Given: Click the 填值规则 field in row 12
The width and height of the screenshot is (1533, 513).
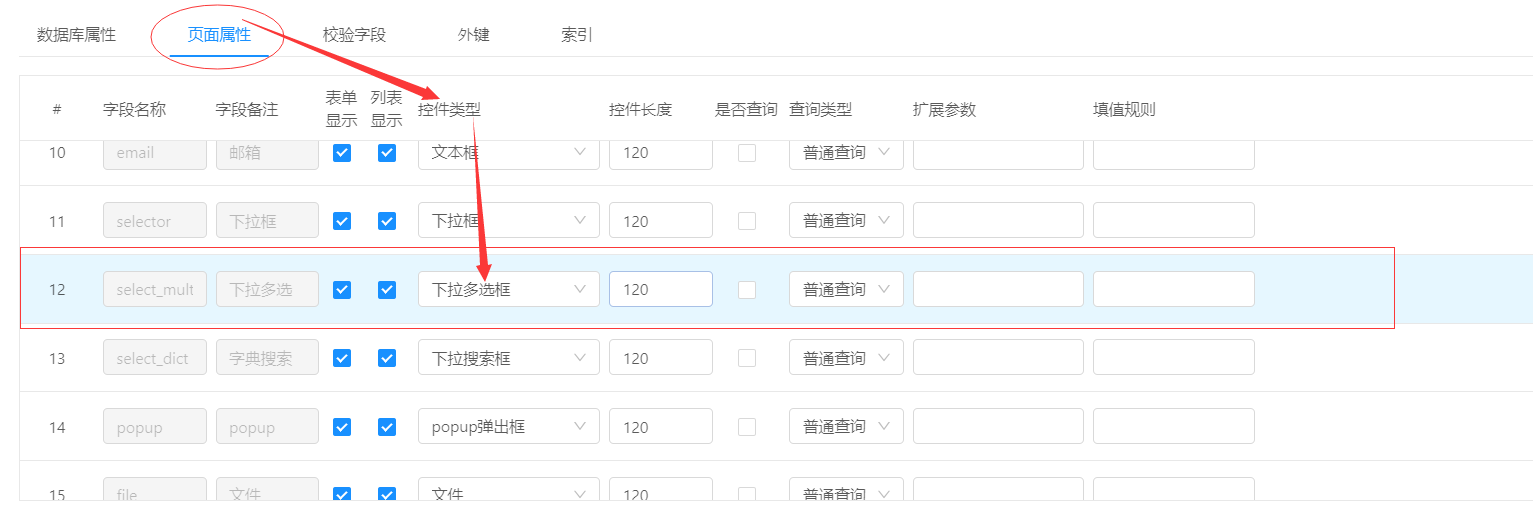Looking at the screenshot, I should [x=1174, y=289].
